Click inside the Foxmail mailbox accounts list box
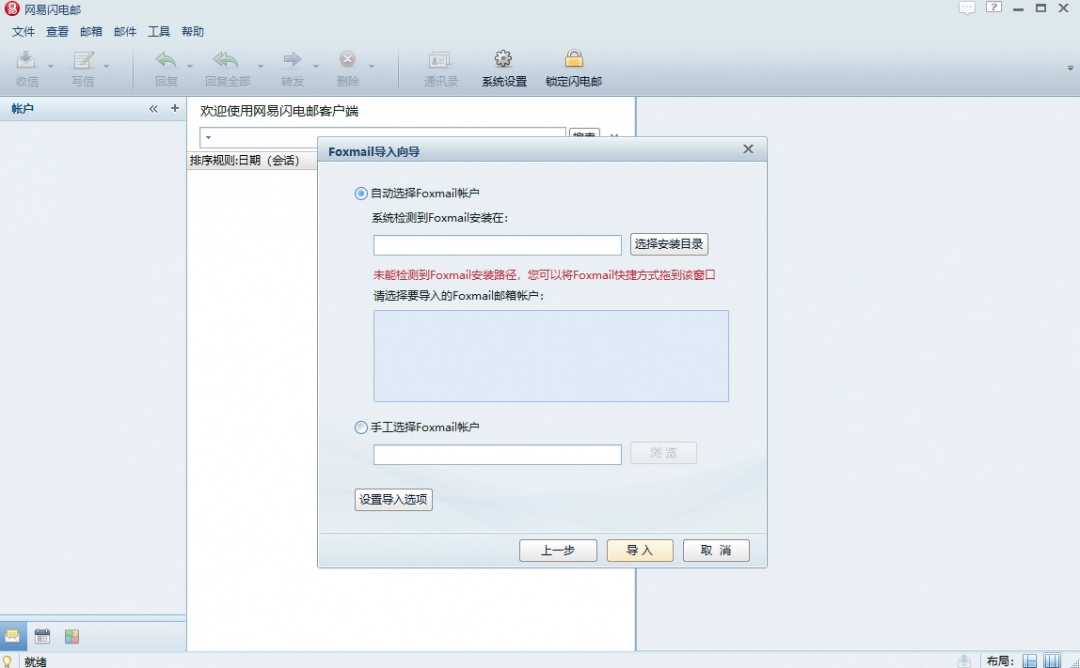 (551, 356)
